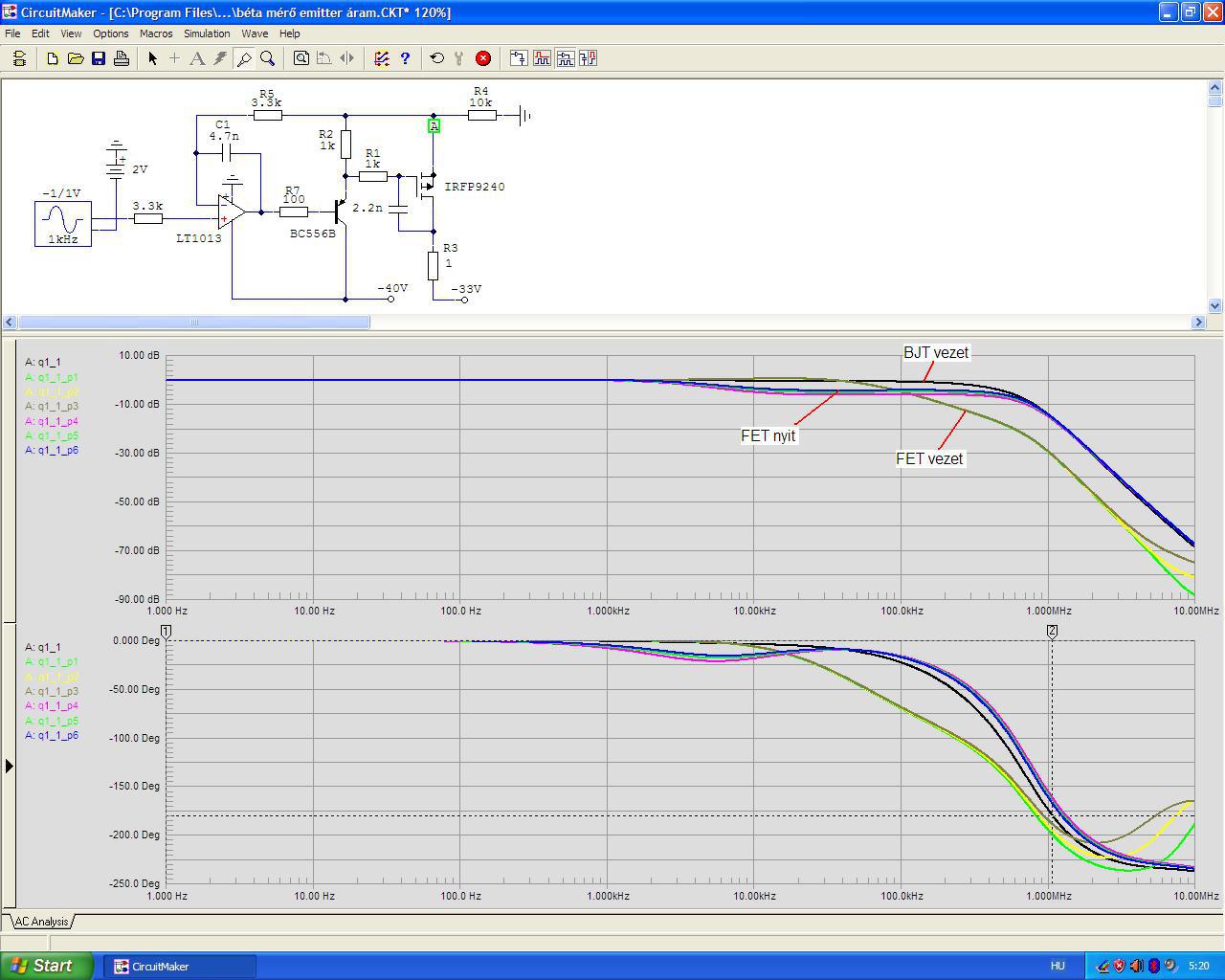Open the analyses setup icon

382,58
